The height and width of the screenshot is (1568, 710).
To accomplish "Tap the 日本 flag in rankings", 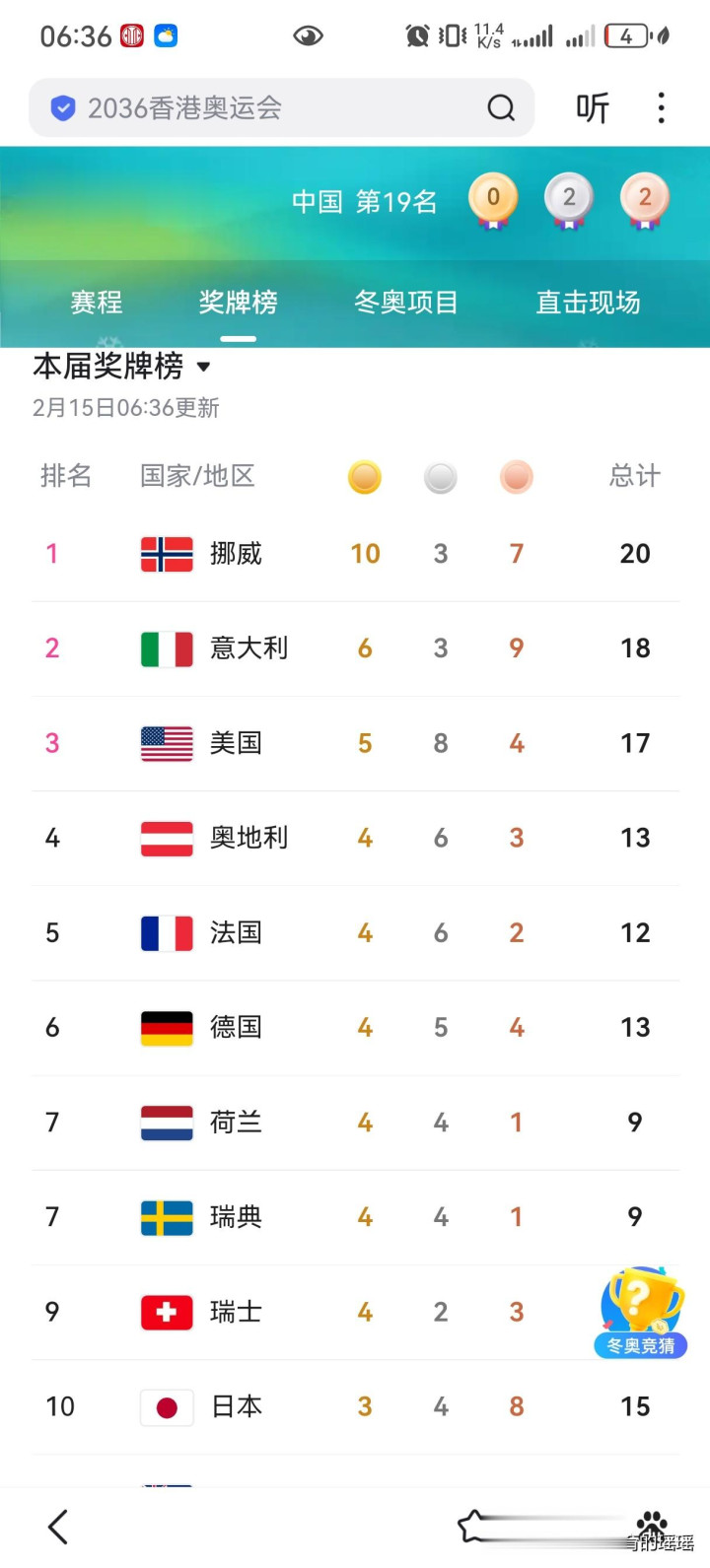I will click(x=167, y=1407).
